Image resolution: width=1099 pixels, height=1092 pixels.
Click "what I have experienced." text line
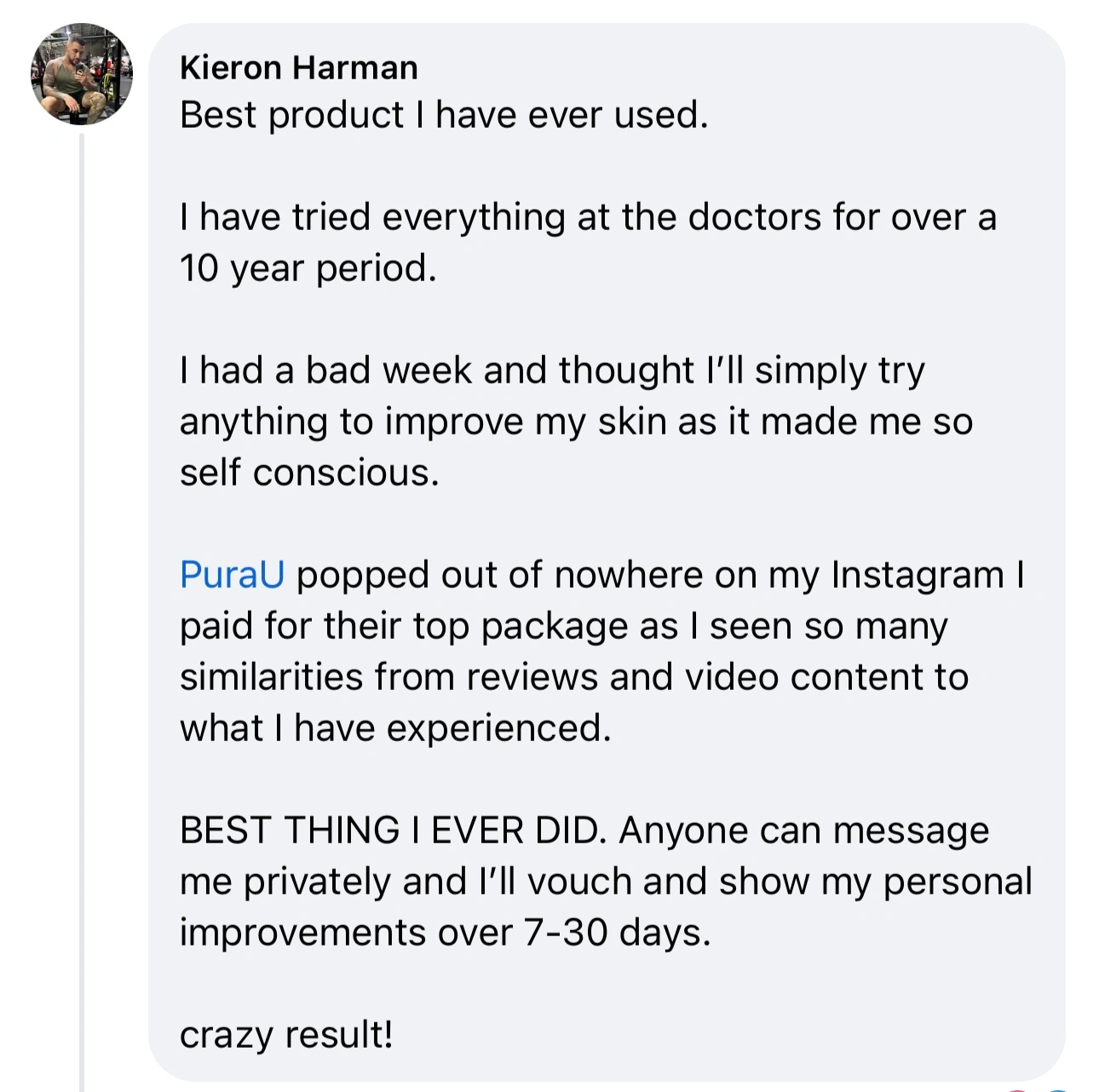pos(395,728)
